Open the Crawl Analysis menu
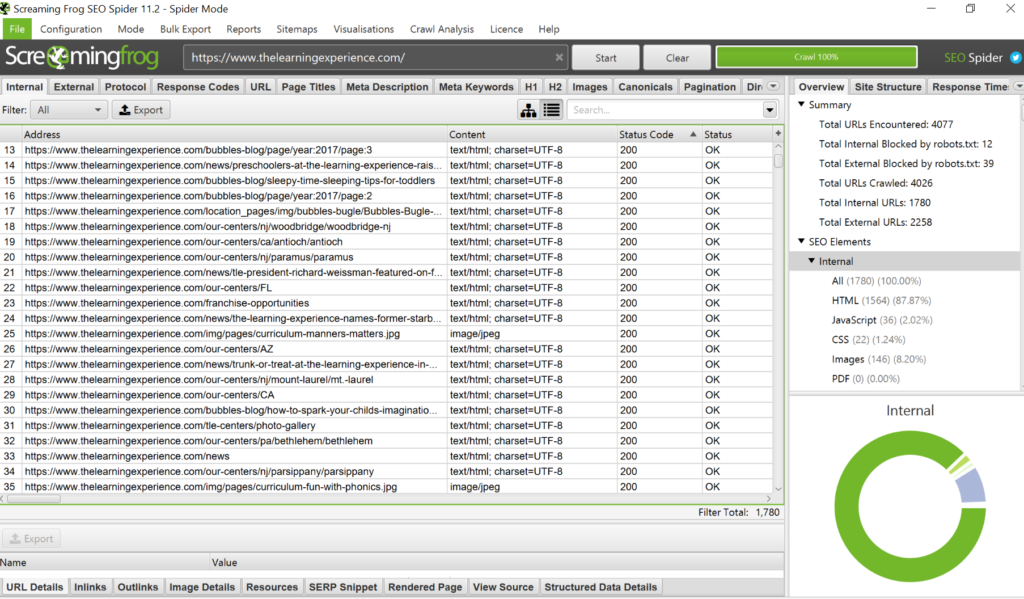The width and height of the screenshot is (1024, 599). [441, 29]
